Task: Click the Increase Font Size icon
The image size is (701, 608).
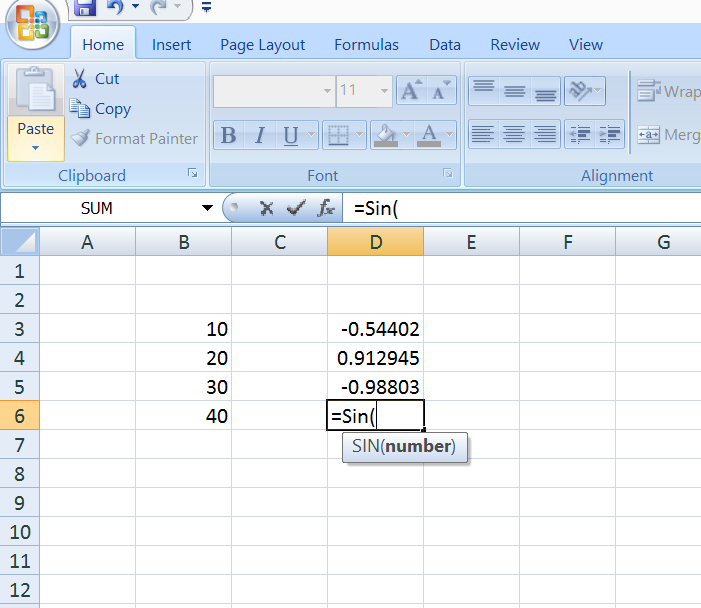Action: point(410,91)
